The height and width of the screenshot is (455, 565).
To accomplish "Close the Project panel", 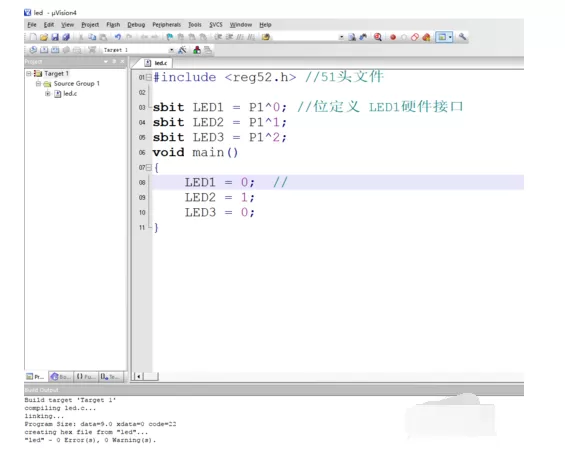I will 122,62.
